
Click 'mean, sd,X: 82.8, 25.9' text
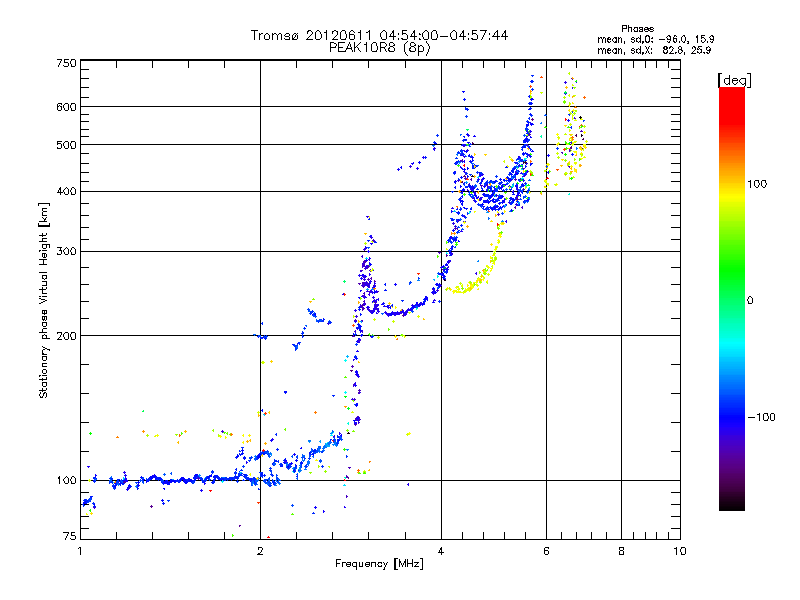click(x=654, y=50)
